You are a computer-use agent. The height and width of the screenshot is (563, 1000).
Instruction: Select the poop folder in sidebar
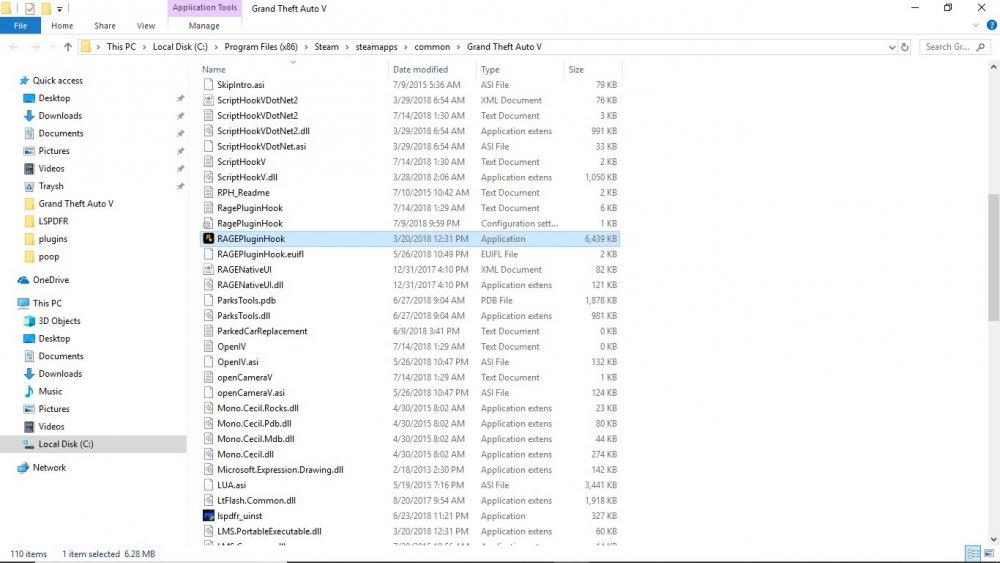[48, 257]
